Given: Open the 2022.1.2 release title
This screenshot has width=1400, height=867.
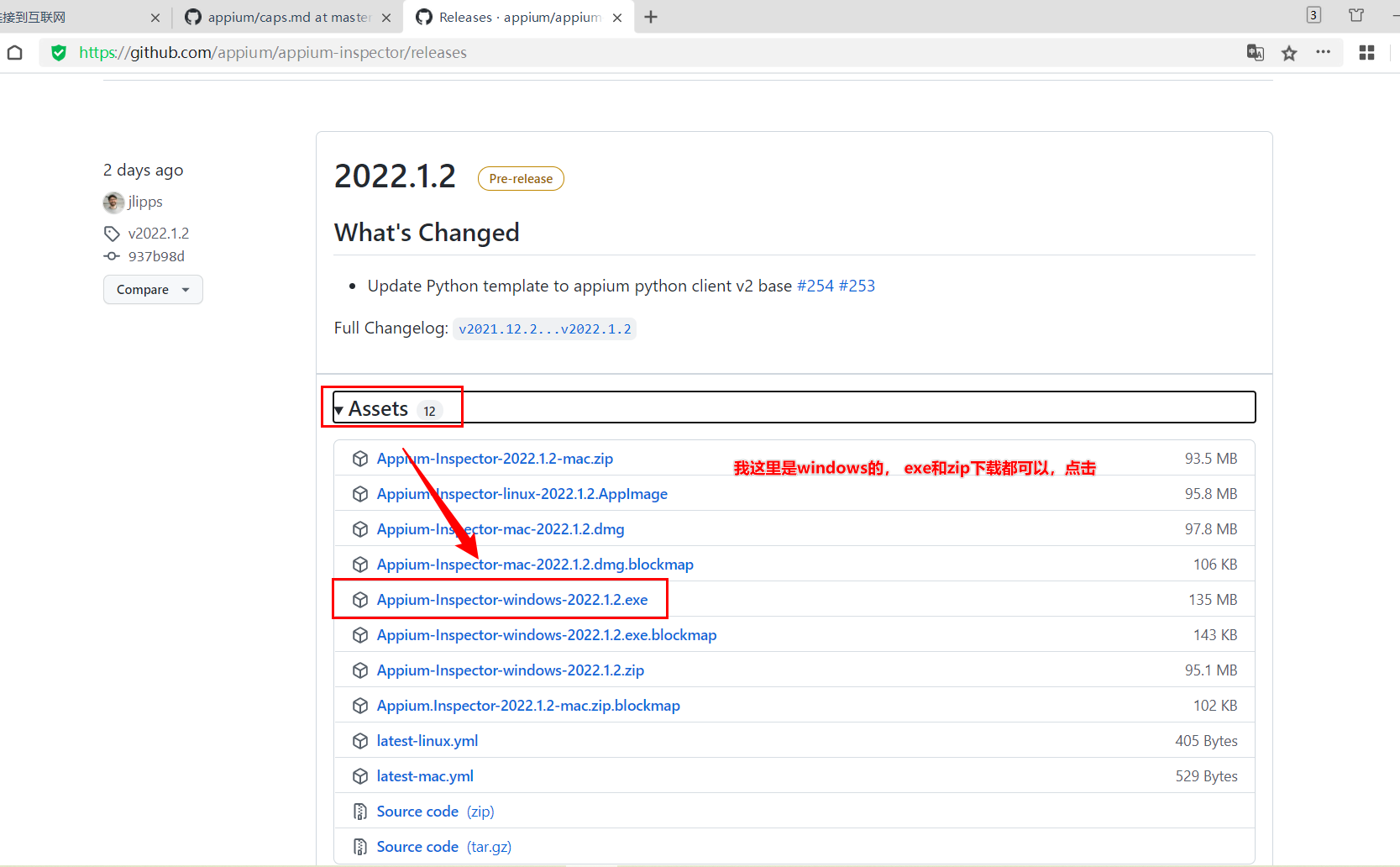Looking at the screenshot, I should coord(395,176).
